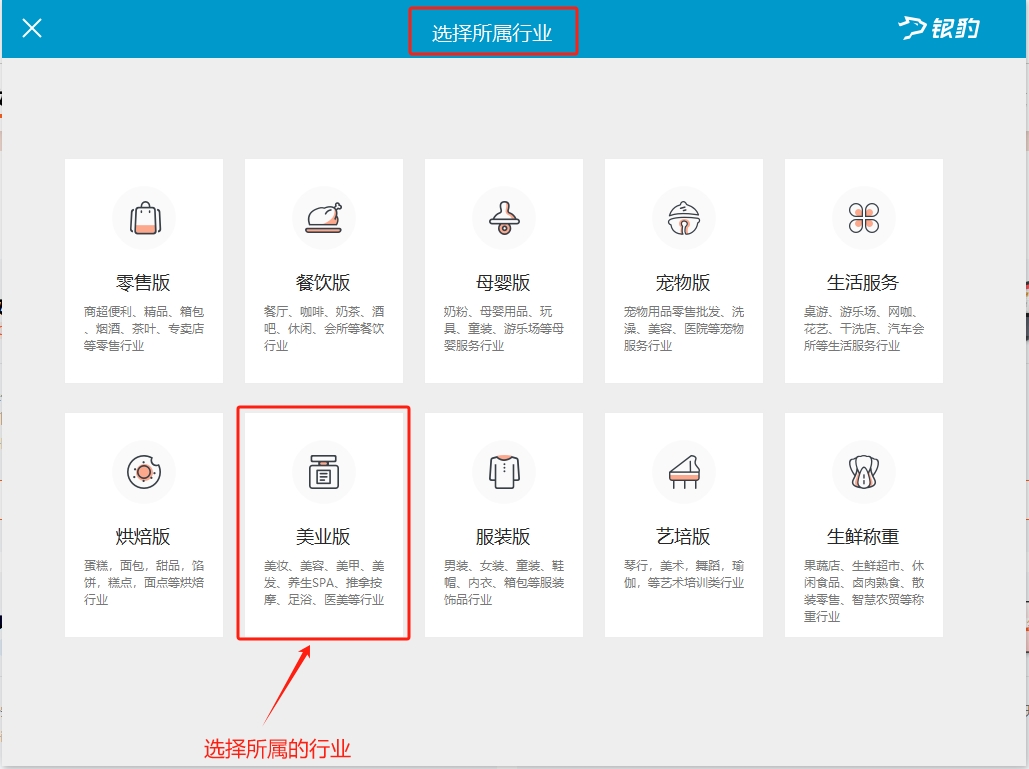This screenshot has width=1029, height=769.
Task: Close the industry selection dialog
Action: pyautogui.click(x=32, y=28)
